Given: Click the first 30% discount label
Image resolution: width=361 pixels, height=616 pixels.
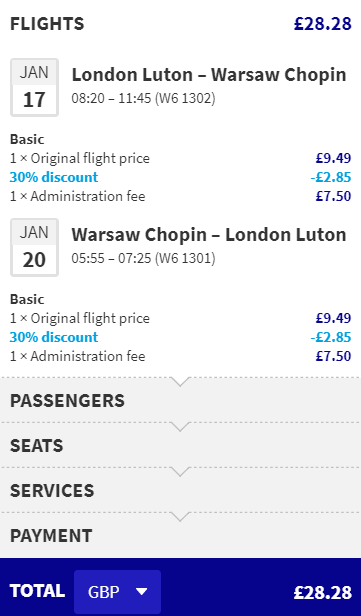Looking at the screenshot, I should 54,177.
